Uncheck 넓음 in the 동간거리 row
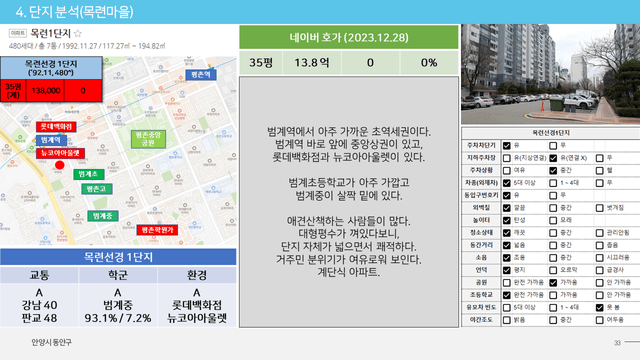Screen dimensions: 640x360 [507, 245]
